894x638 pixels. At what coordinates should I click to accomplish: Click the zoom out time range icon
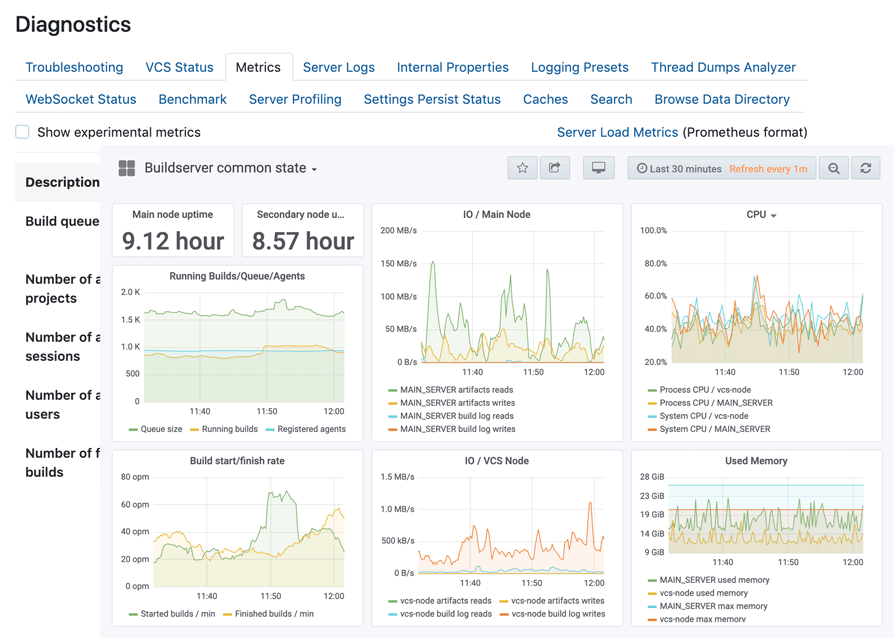[x=834, y=169]
